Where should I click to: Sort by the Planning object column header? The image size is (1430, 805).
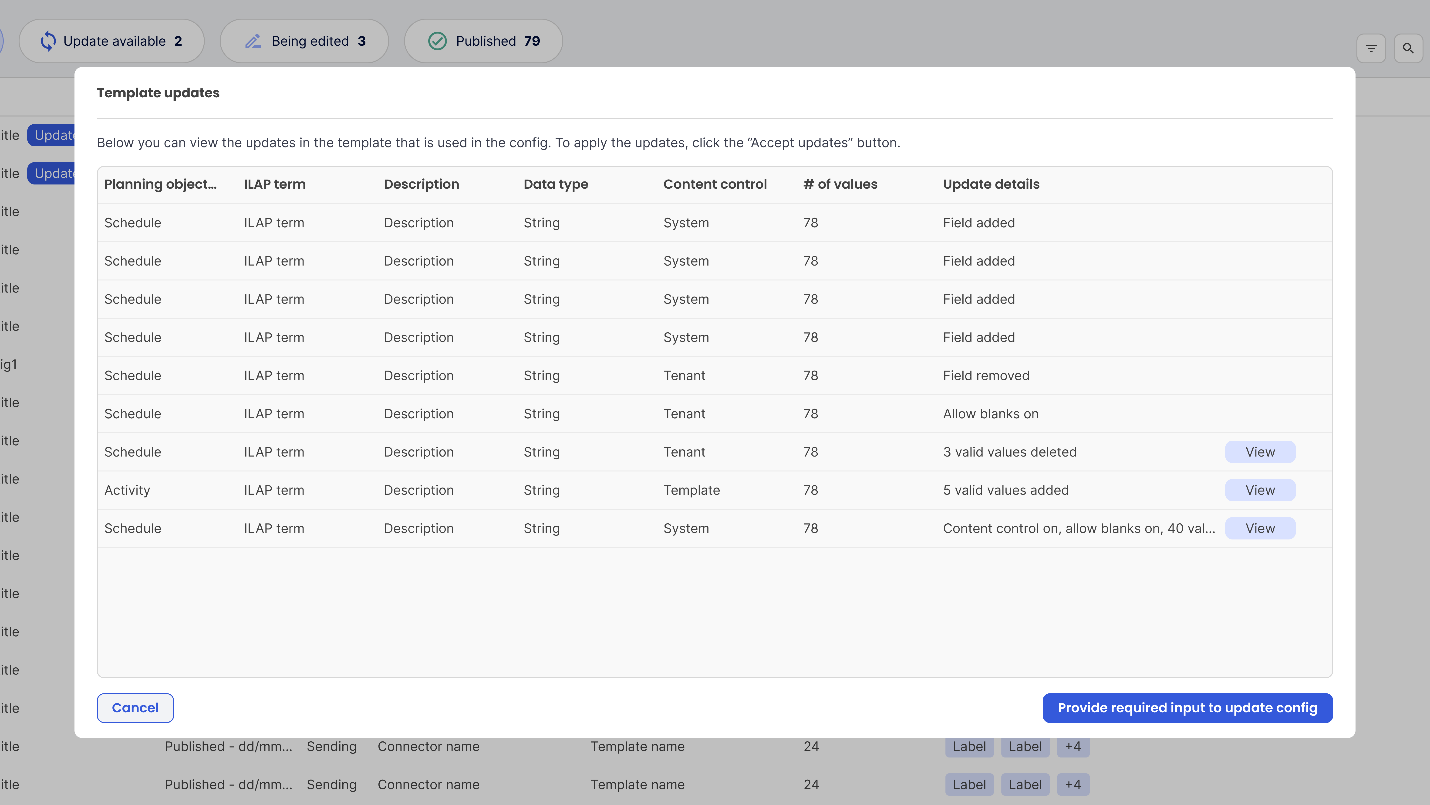click(160, 184)
